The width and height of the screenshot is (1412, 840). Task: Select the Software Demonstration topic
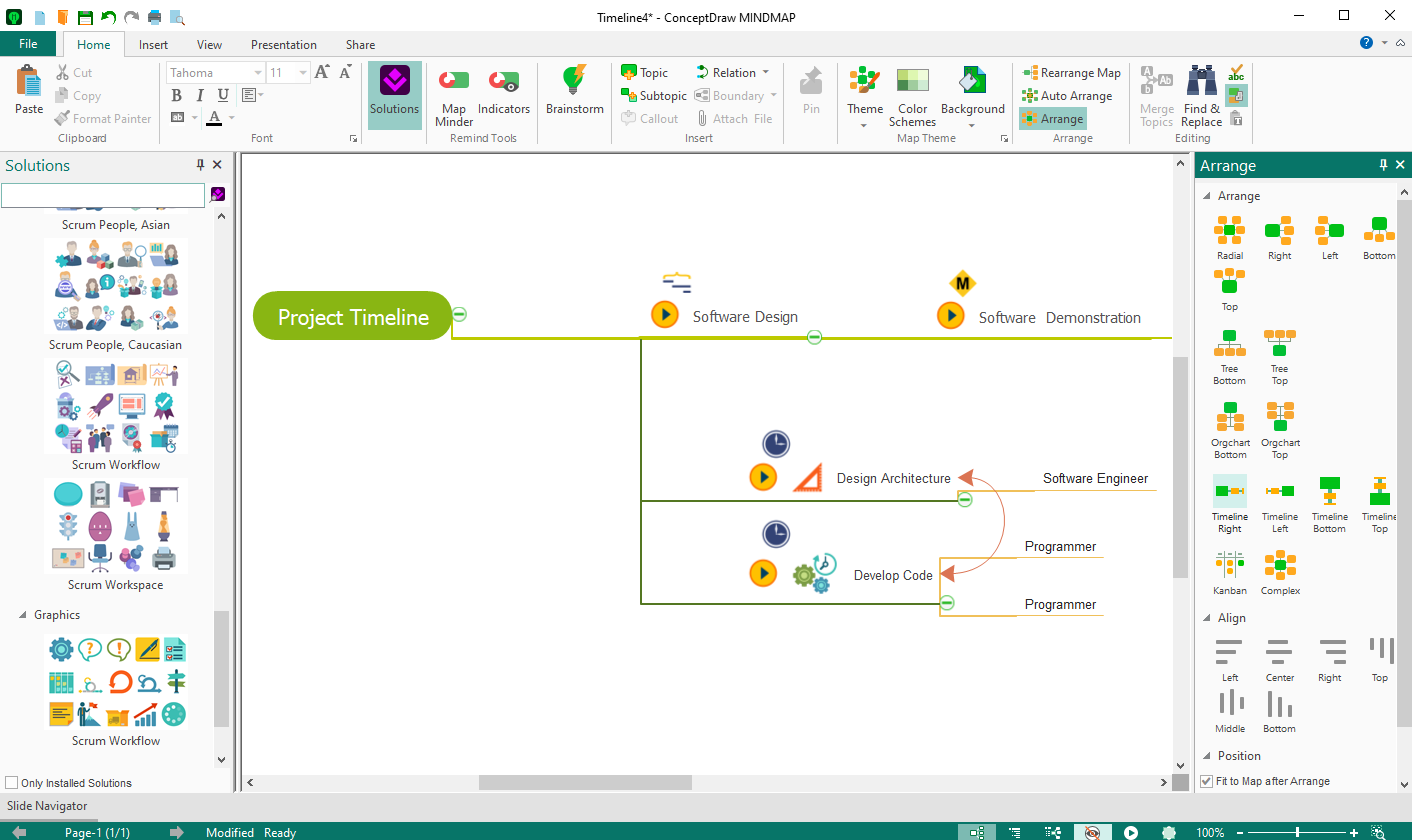coord(1059,317)
